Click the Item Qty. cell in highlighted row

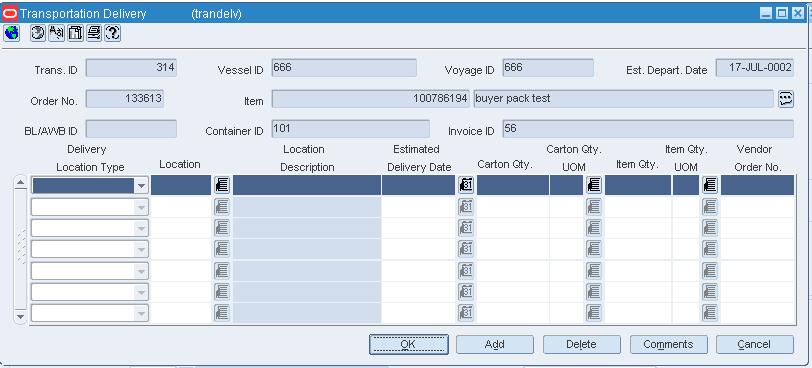pos(638,185)
